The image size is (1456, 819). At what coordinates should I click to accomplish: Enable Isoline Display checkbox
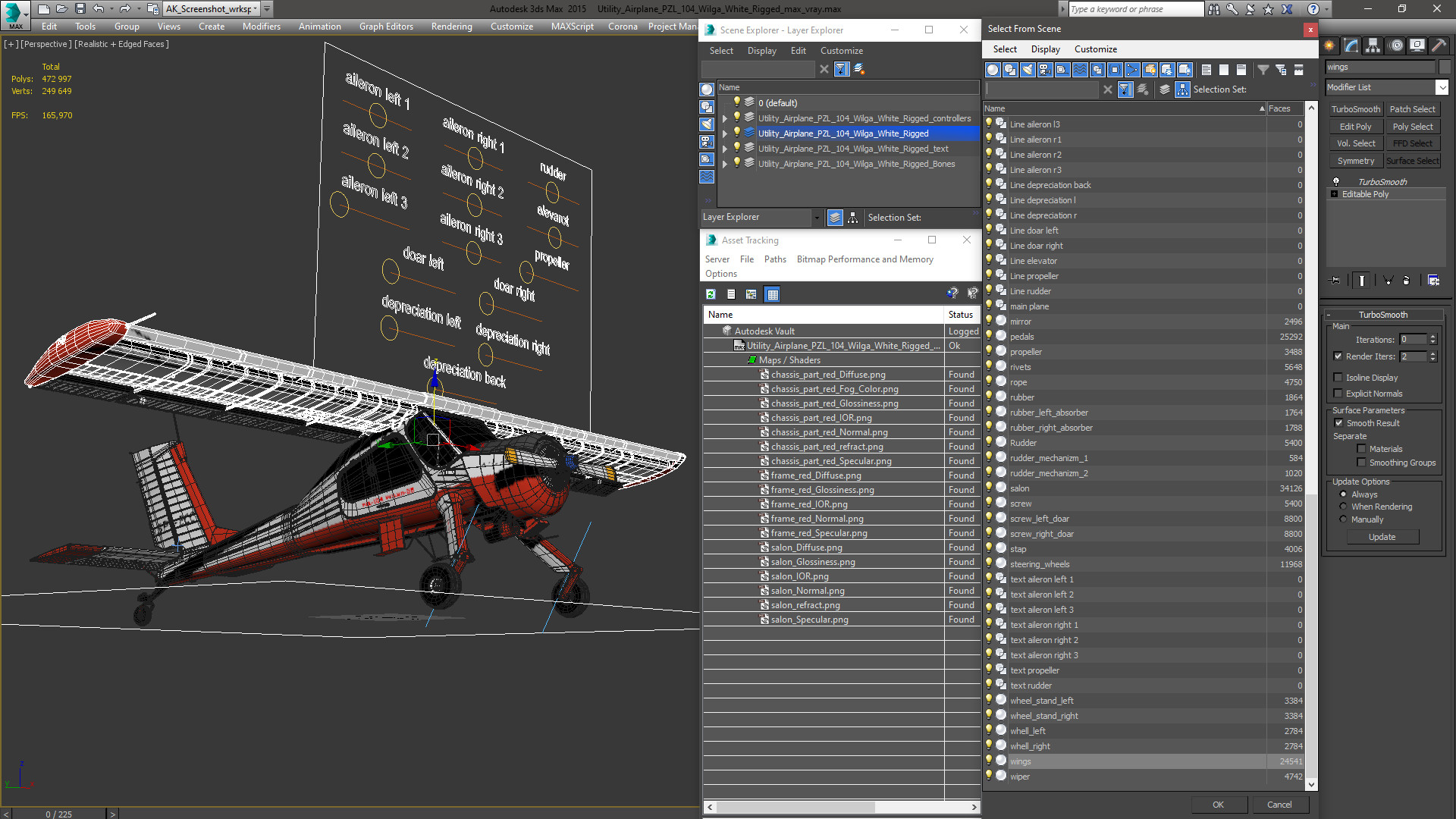point(1338,378)
